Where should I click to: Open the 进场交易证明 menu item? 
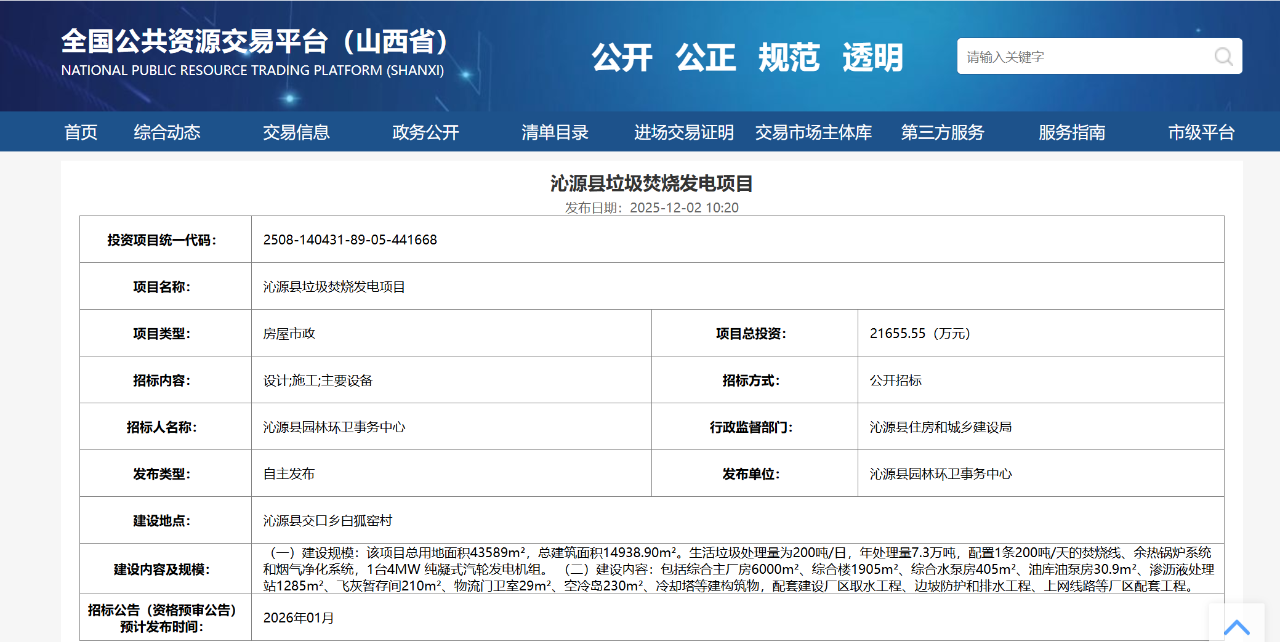coord(684,132)
